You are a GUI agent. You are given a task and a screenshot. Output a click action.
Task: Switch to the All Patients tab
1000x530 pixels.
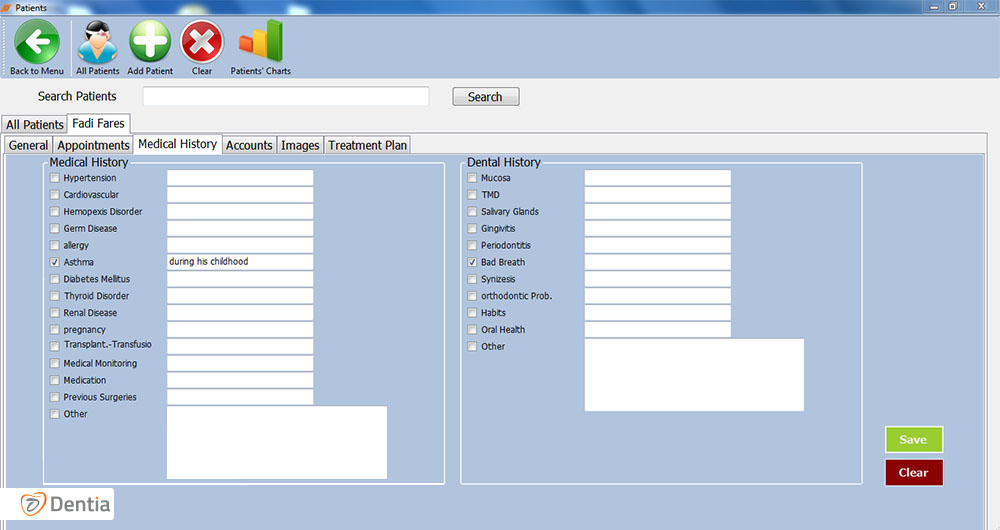coord(34,125)
